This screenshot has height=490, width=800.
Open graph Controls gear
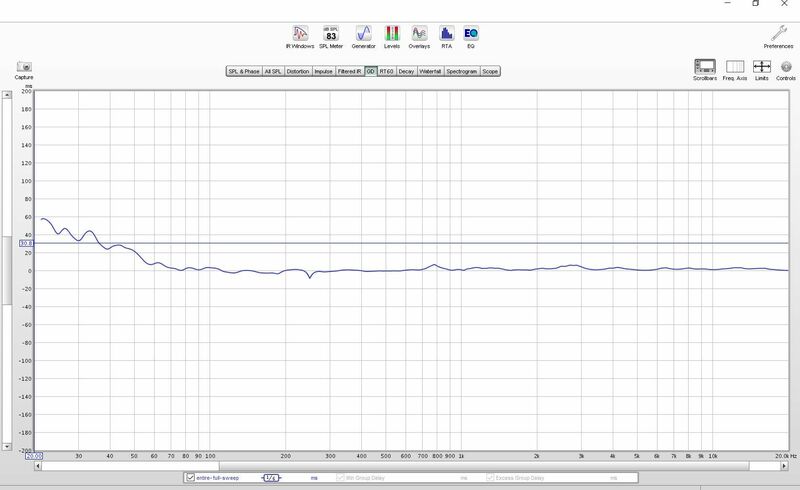[x=786, y=70]
